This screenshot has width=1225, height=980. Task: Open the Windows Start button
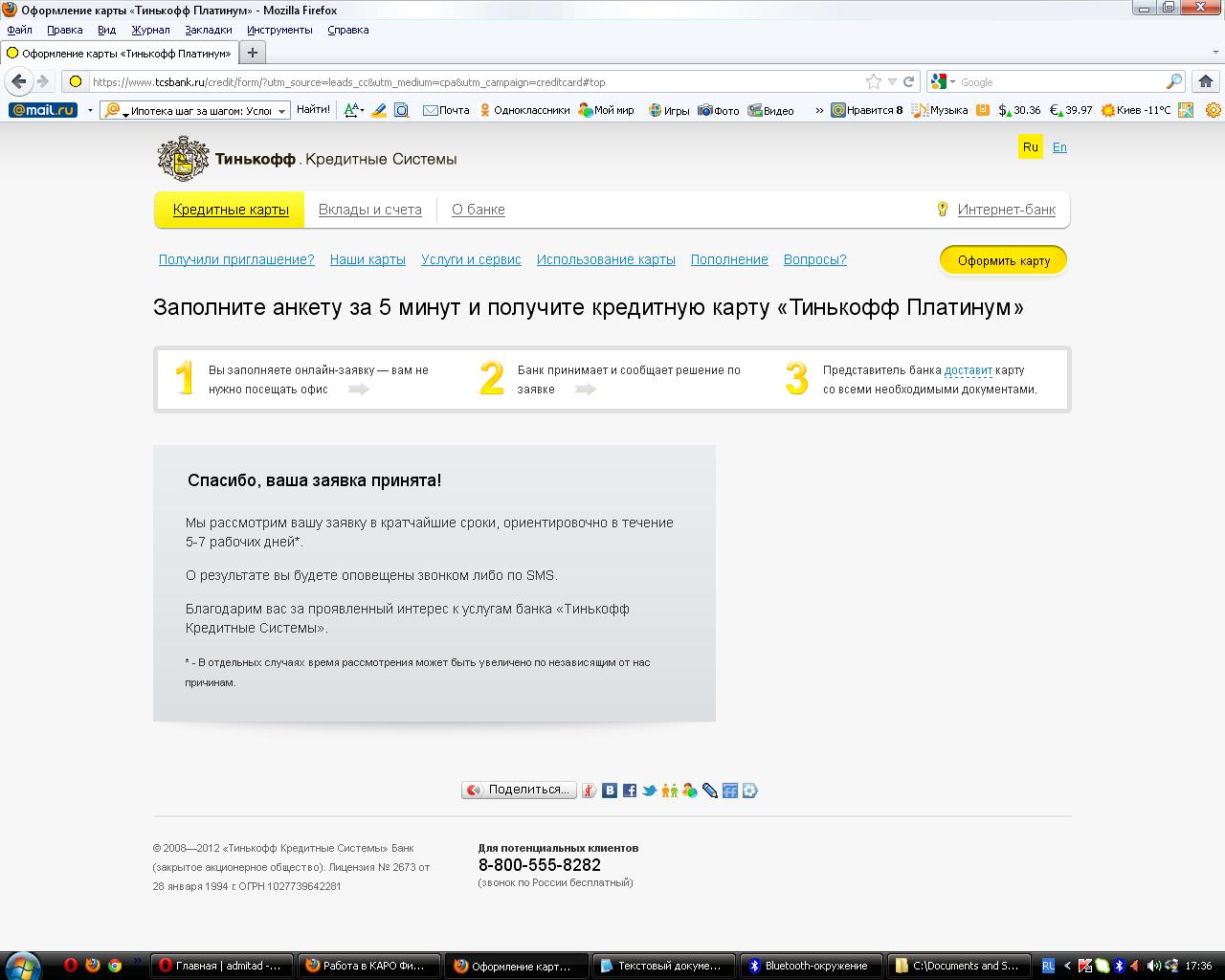tap(21, 965)
